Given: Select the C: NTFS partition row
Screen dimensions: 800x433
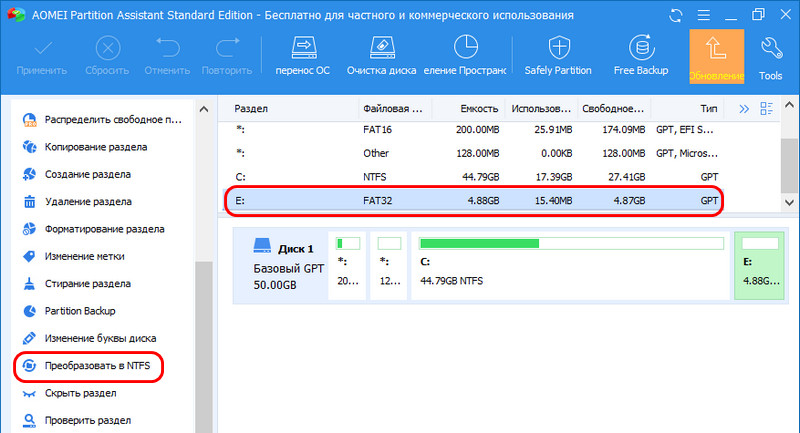Looking at the screenshot, I should pyautogui.click(x=475, y=177).
